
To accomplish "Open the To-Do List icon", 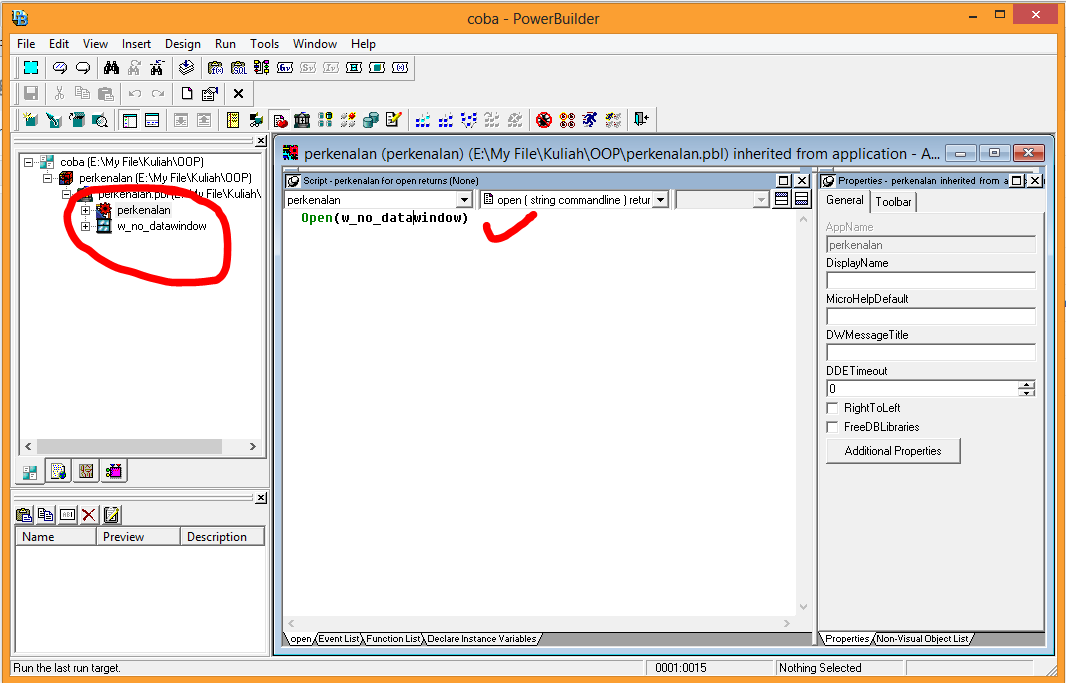I will tap(233, 120).
